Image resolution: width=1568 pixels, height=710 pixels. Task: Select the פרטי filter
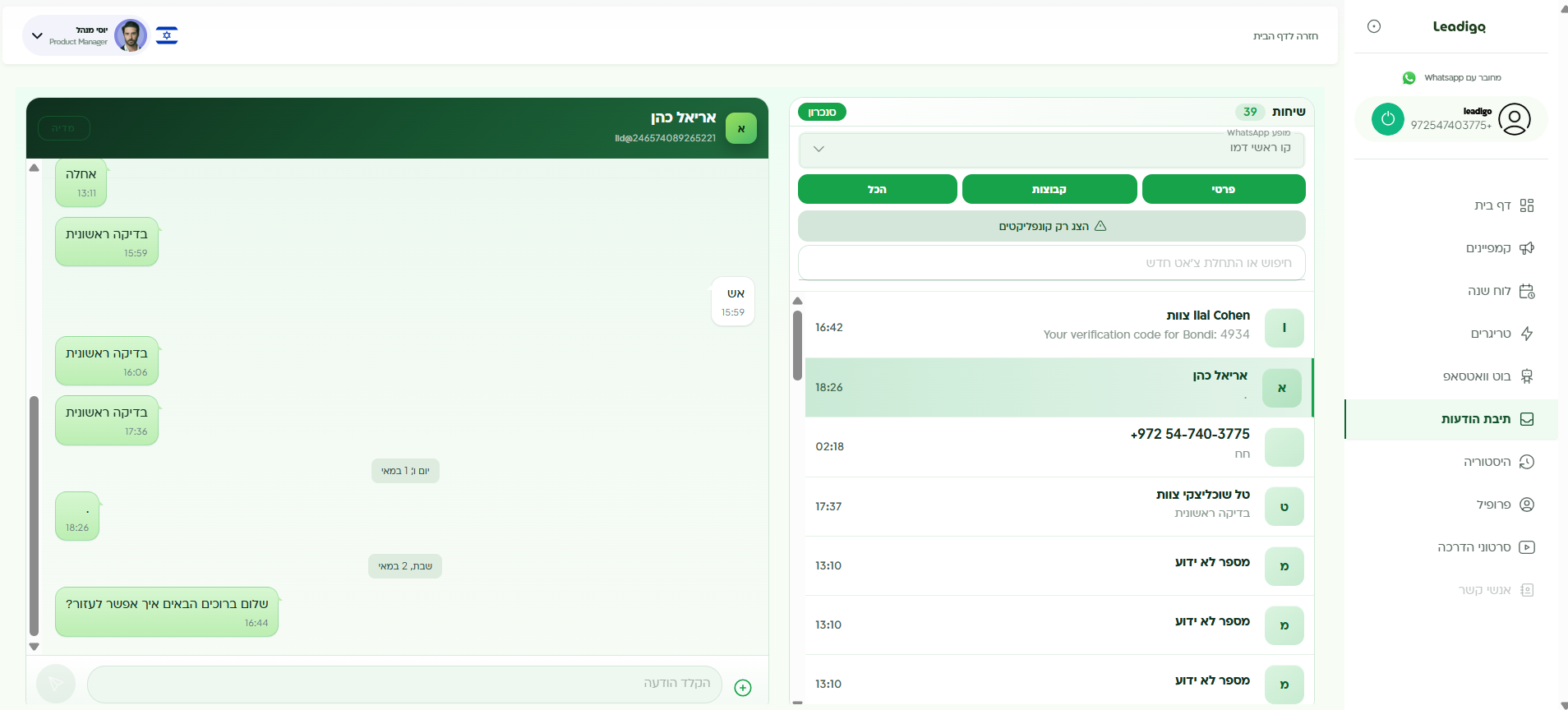coord(1224,189)
